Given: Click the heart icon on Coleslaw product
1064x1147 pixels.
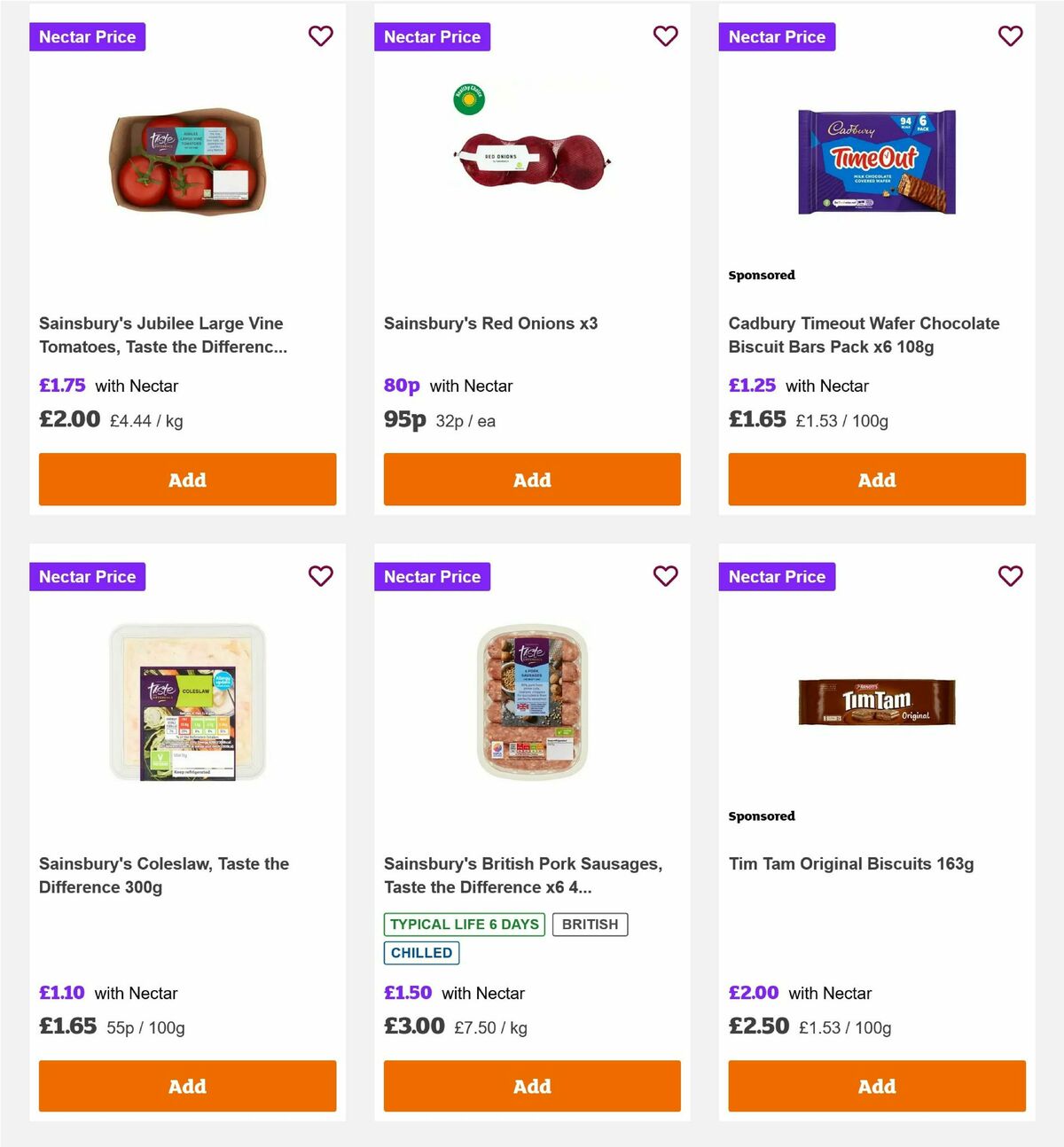Looking at the screenshot, I should [x=320, y=576].
